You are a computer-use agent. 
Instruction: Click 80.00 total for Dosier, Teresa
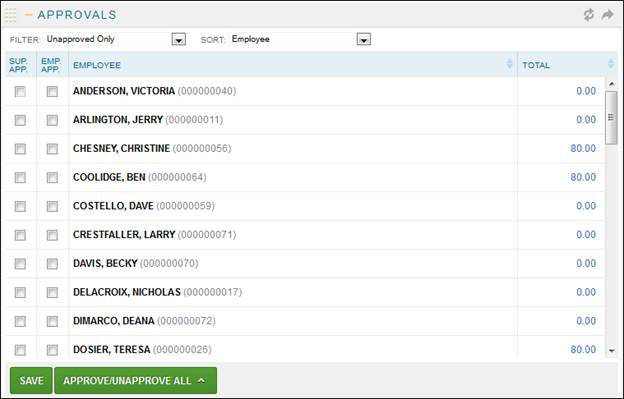click(583, 349)
